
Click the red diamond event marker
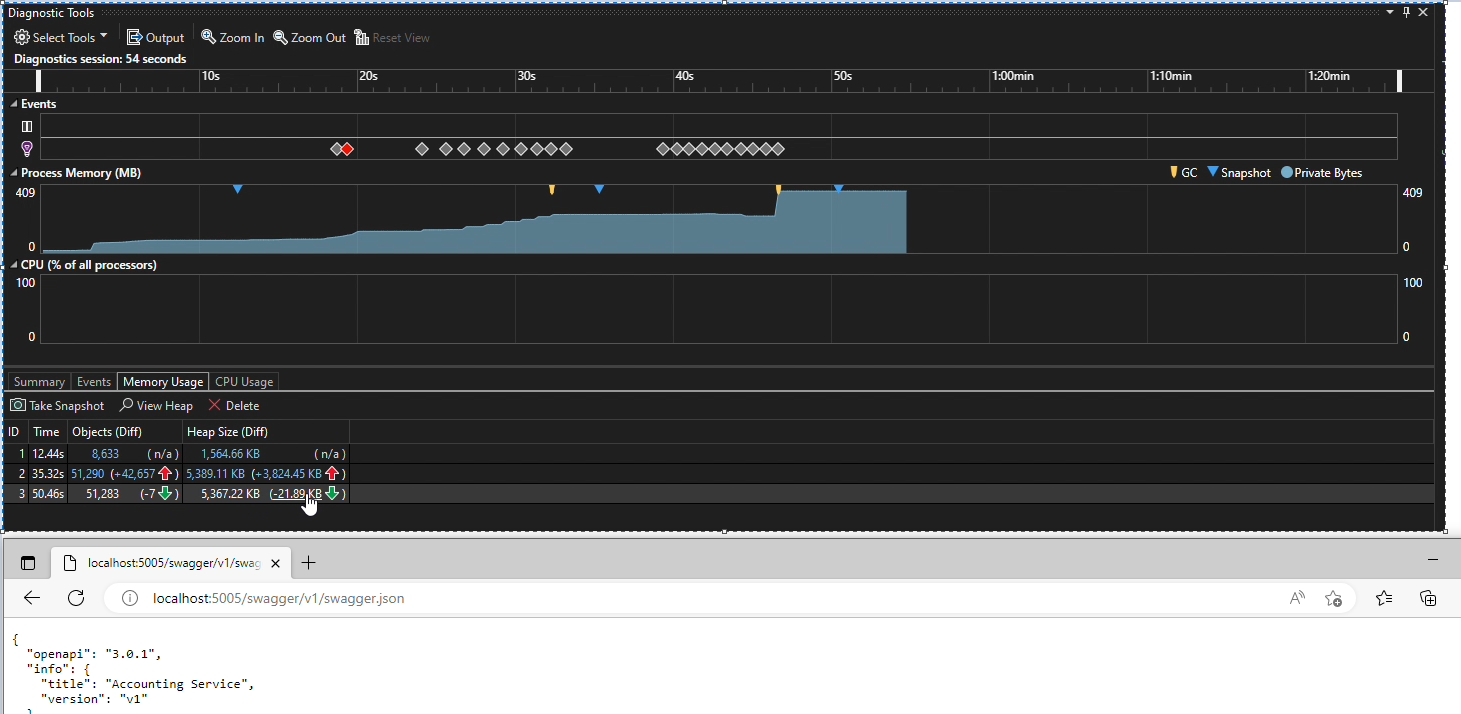(346, 148)
